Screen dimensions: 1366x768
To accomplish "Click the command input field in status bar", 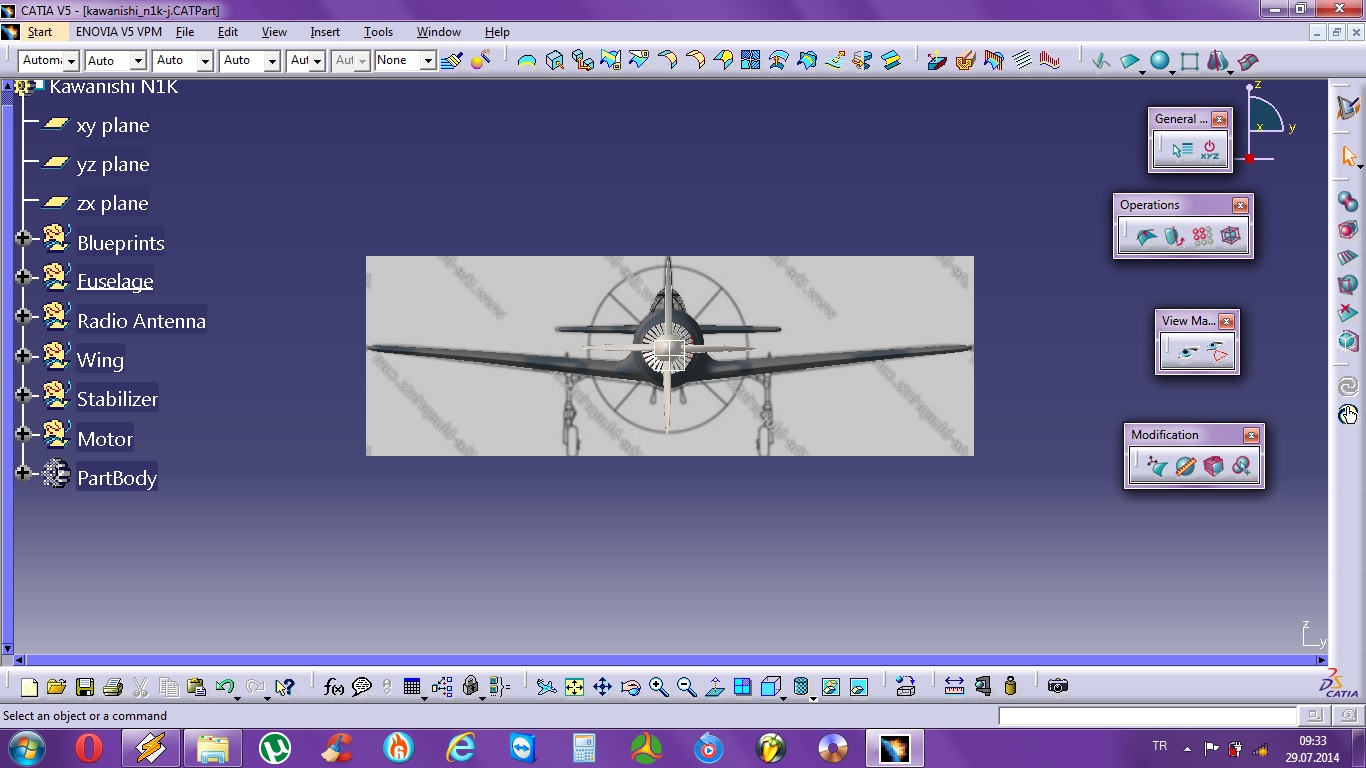I will coord(1147,716).
